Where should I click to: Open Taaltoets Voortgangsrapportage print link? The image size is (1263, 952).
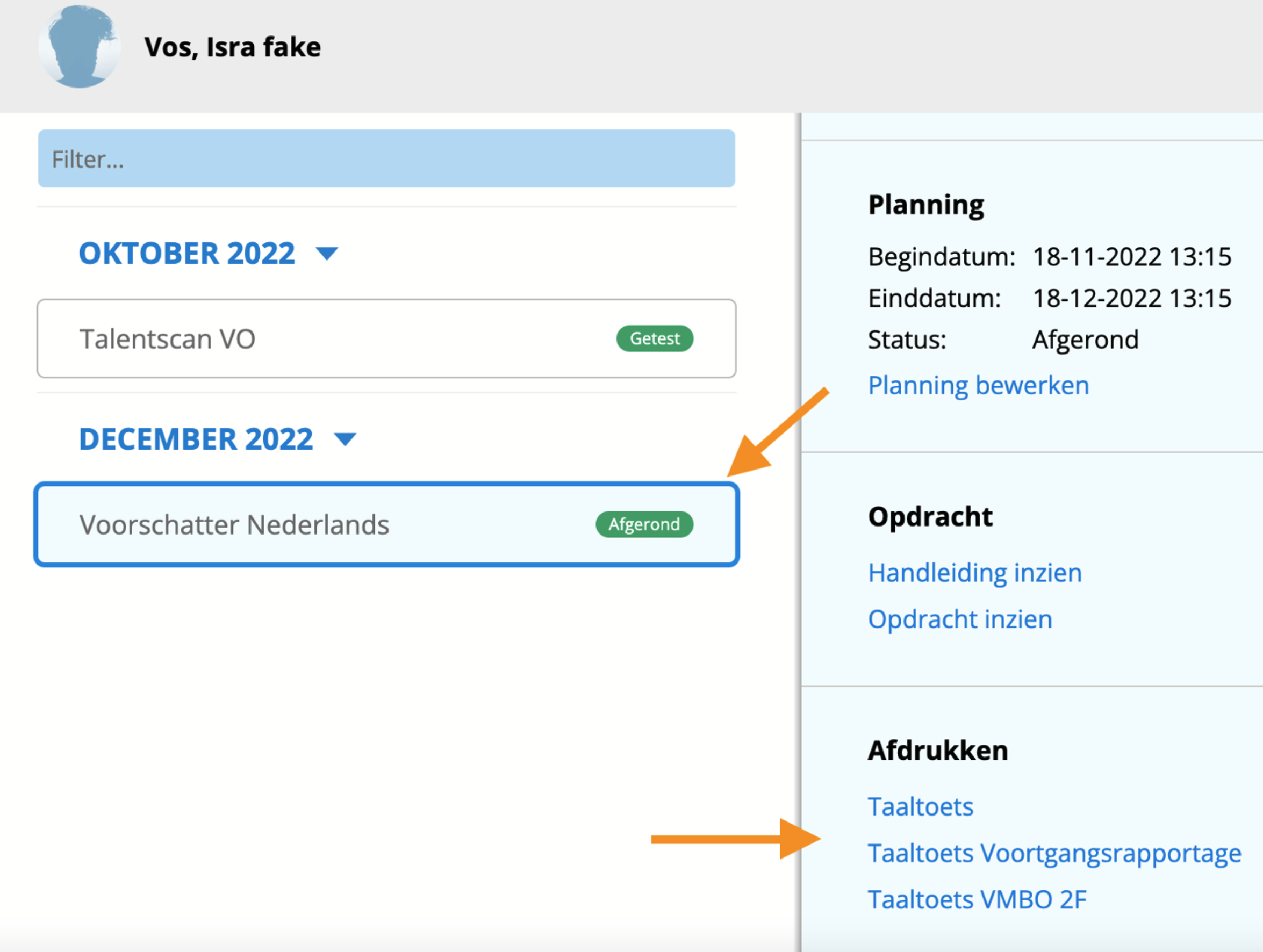click(1054, 853)
